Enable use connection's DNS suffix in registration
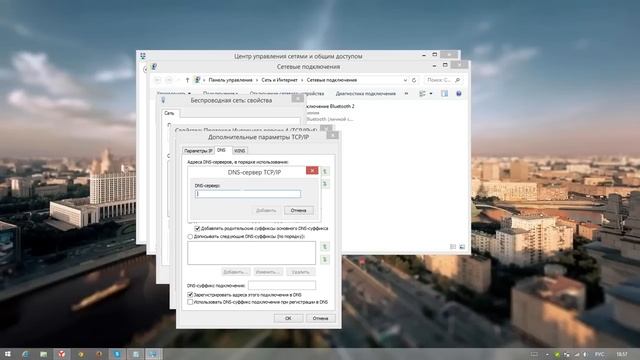Image resolution: width=640 pixels, height=360 pixels. [x=190, y=302]
